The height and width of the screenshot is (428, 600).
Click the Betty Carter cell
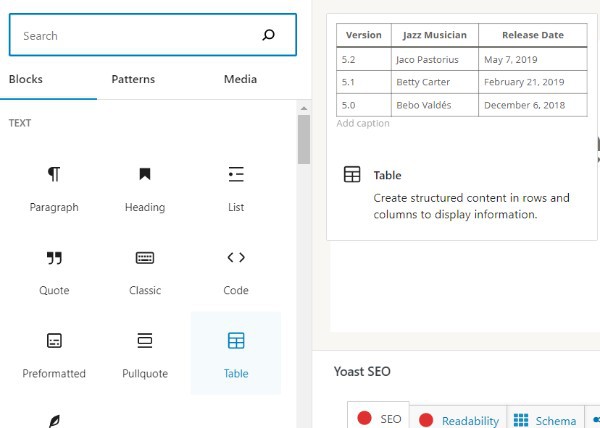click(x=435, y=82)
